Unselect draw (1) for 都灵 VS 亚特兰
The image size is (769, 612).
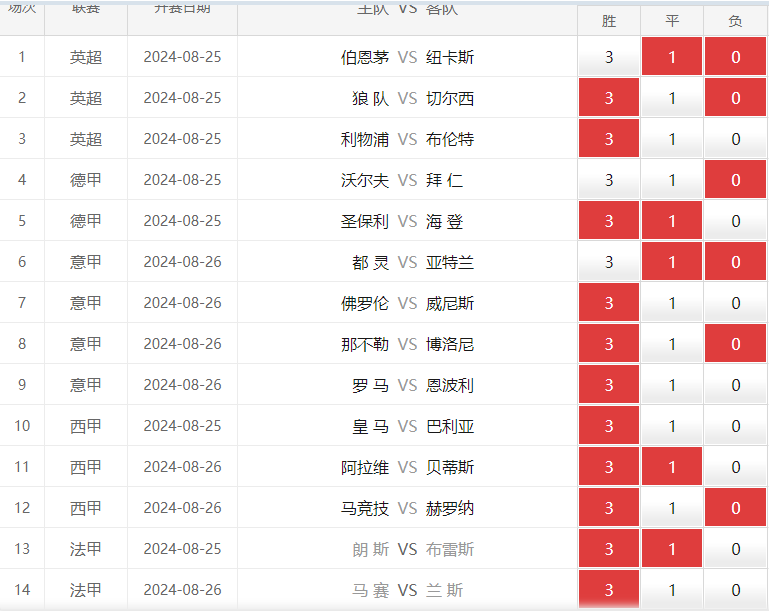click(x=672, y=262)
